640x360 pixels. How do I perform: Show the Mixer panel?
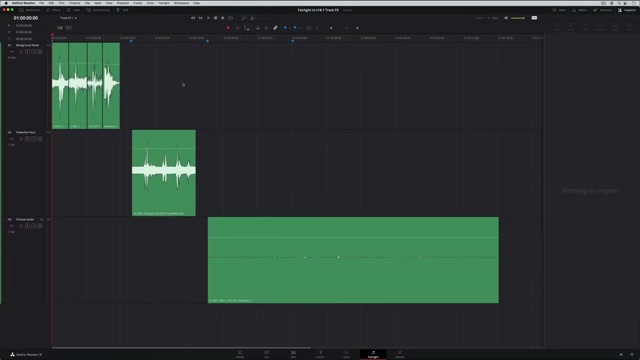pos(559,10)
